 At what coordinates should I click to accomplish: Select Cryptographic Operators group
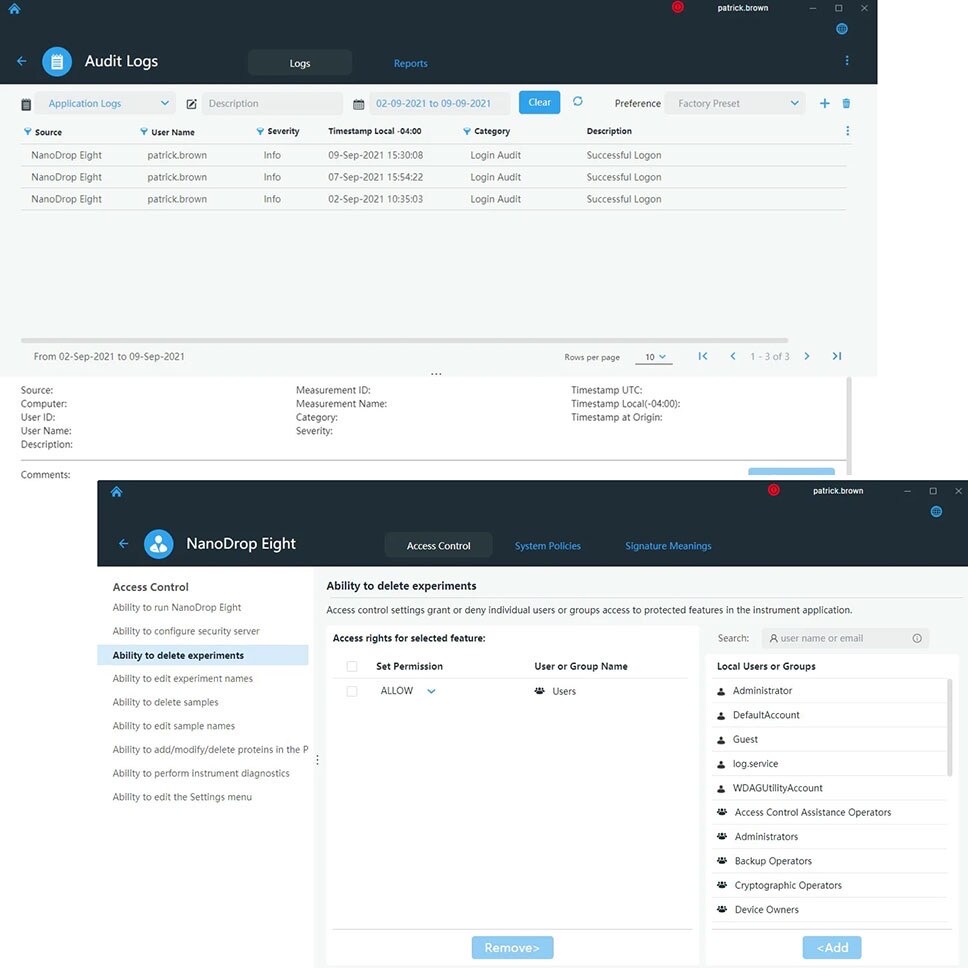point(829,885)
